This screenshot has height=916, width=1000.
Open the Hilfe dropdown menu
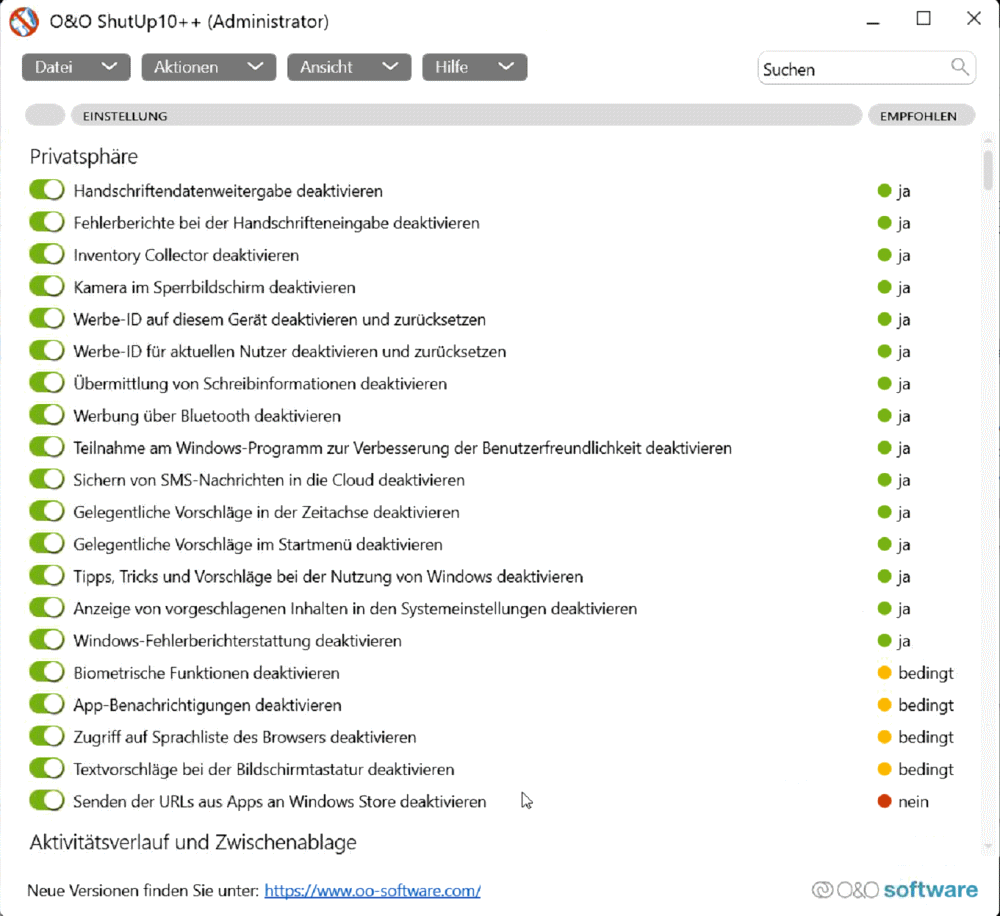click(474, 67)
